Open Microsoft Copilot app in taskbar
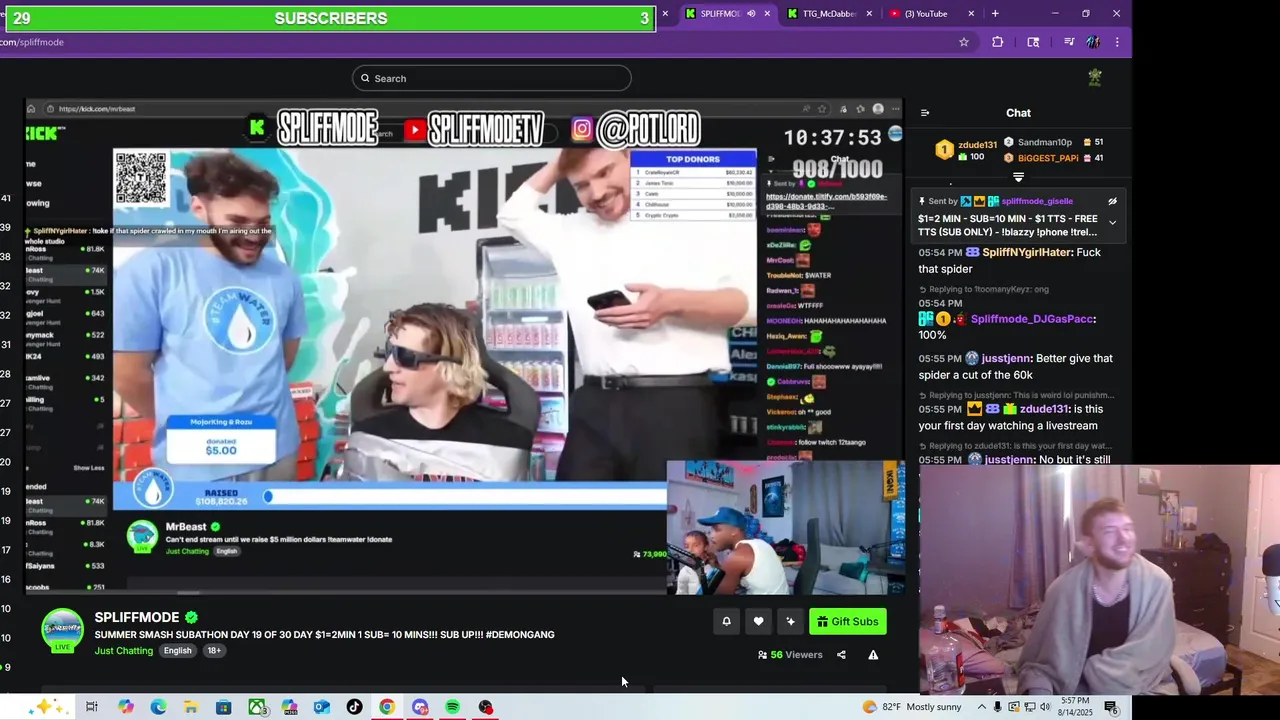This screenshot has width=1280, height=720. [x=125, y=707]
